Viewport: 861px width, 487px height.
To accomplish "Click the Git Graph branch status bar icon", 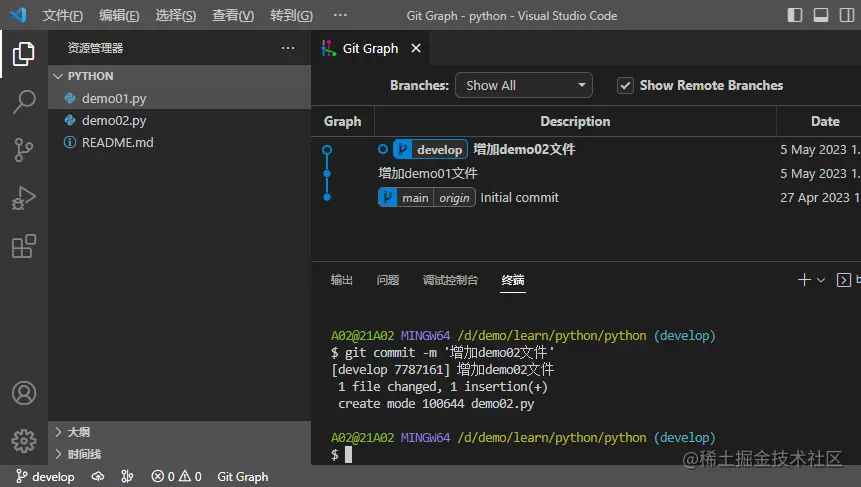I will (127, 476).
